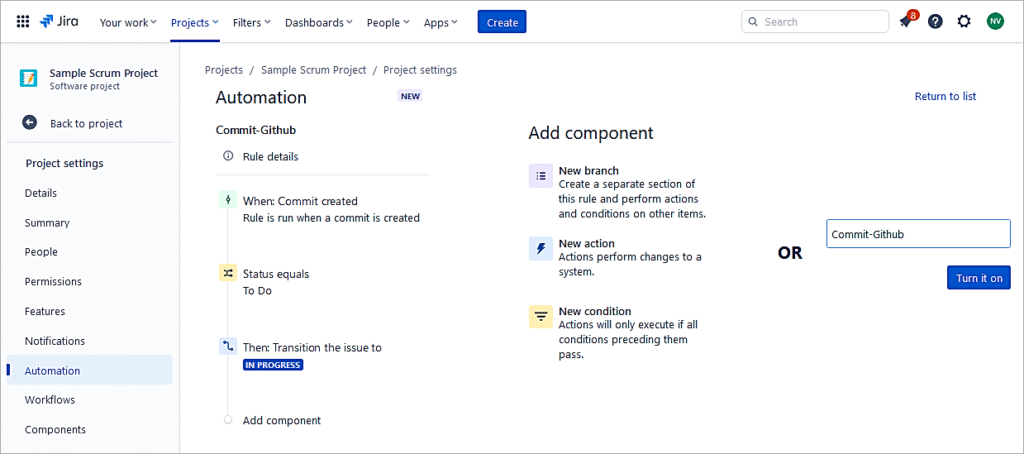Open the notifications bell icon
The image size is (1024, 454).
point(906,21)
